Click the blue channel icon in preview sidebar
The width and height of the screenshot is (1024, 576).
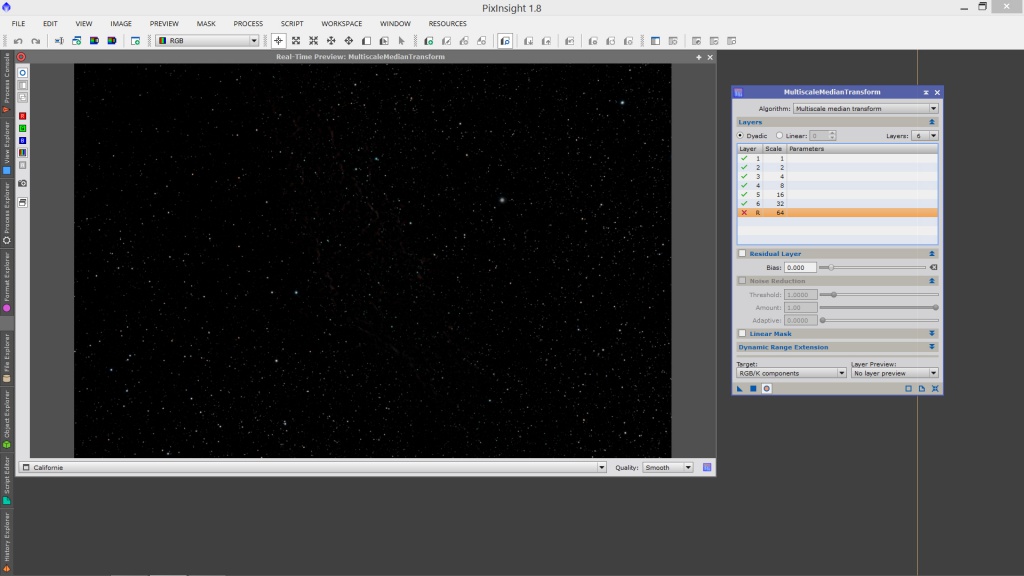pos(22,140)
